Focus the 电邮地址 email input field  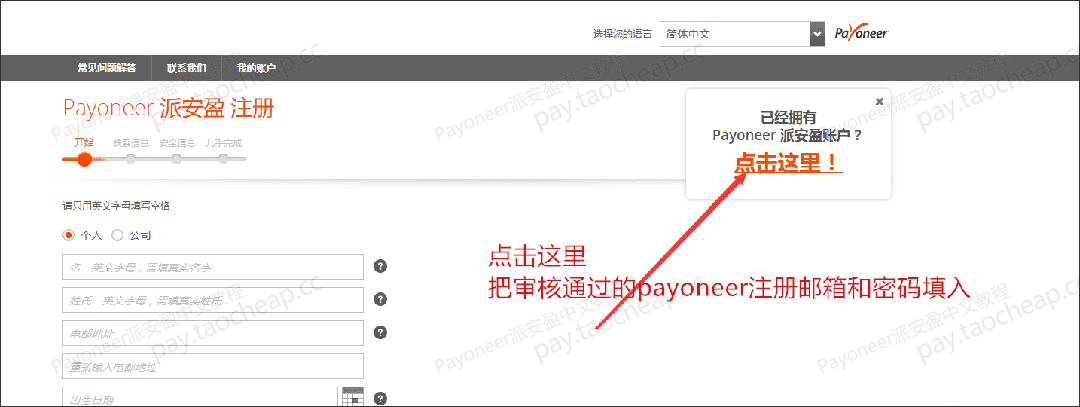[213, 333]
